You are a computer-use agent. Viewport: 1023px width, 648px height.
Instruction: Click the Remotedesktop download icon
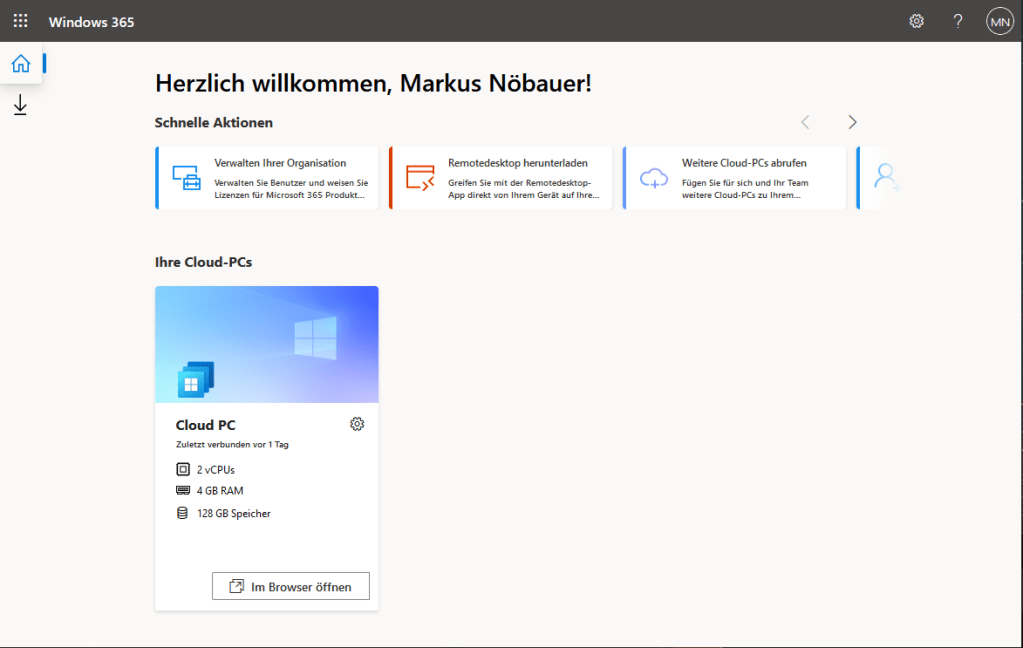coord(420,178)
